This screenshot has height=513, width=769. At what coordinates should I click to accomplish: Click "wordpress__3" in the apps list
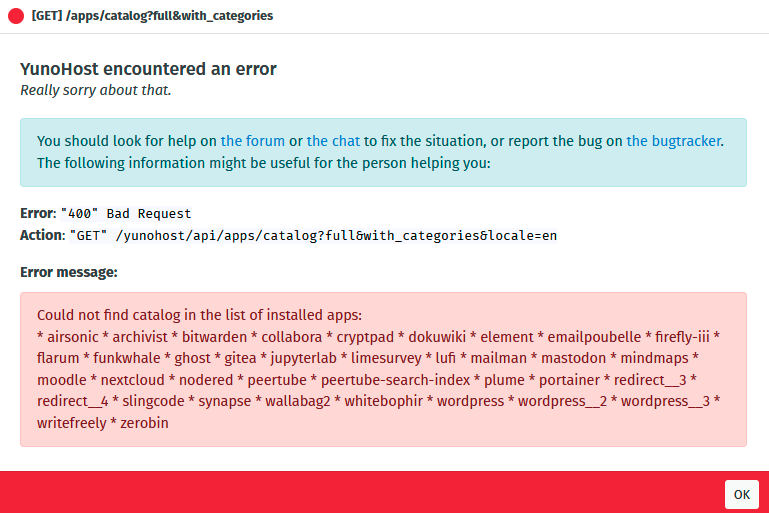coord(665,401)
